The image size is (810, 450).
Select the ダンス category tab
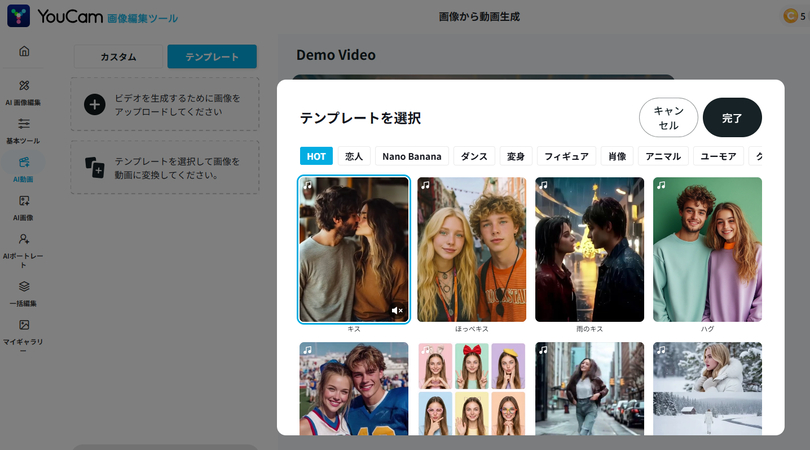tap(474, 156)
